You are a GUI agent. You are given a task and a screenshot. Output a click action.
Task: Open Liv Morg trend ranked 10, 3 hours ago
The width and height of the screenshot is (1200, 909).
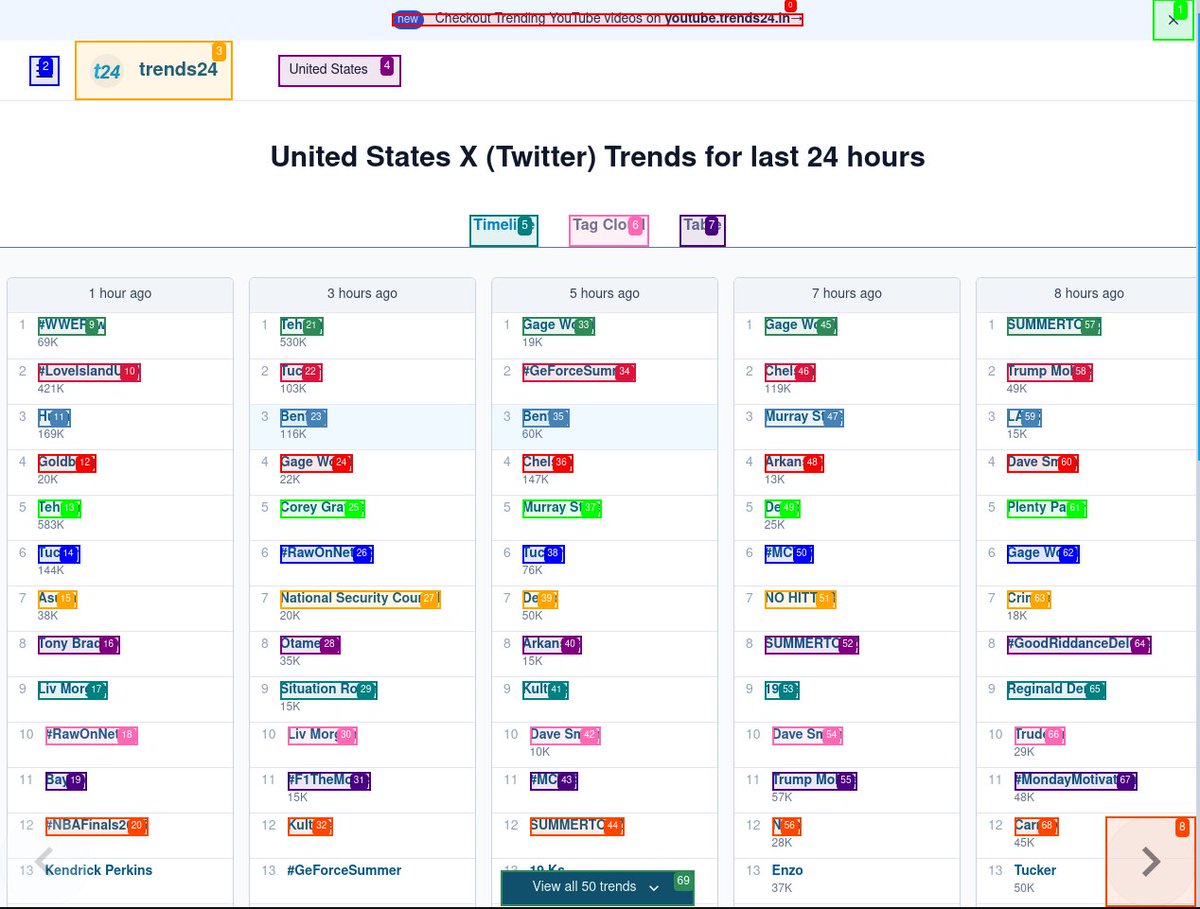point(322,735)
